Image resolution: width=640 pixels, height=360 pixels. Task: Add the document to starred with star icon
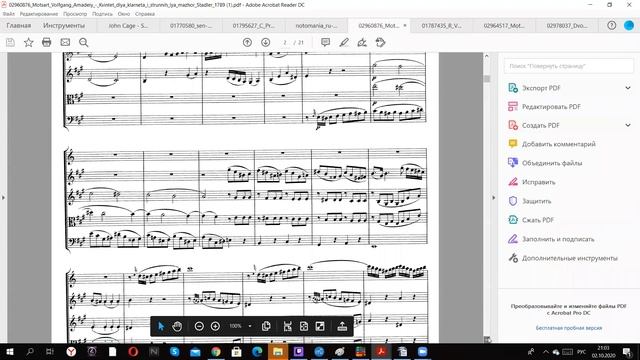pos(29,42)
